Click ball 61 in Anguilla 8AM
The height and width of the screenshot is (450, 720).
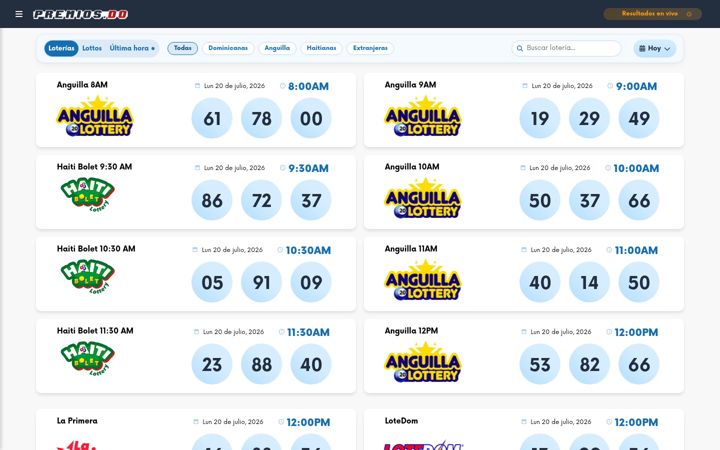pos(212,118)
